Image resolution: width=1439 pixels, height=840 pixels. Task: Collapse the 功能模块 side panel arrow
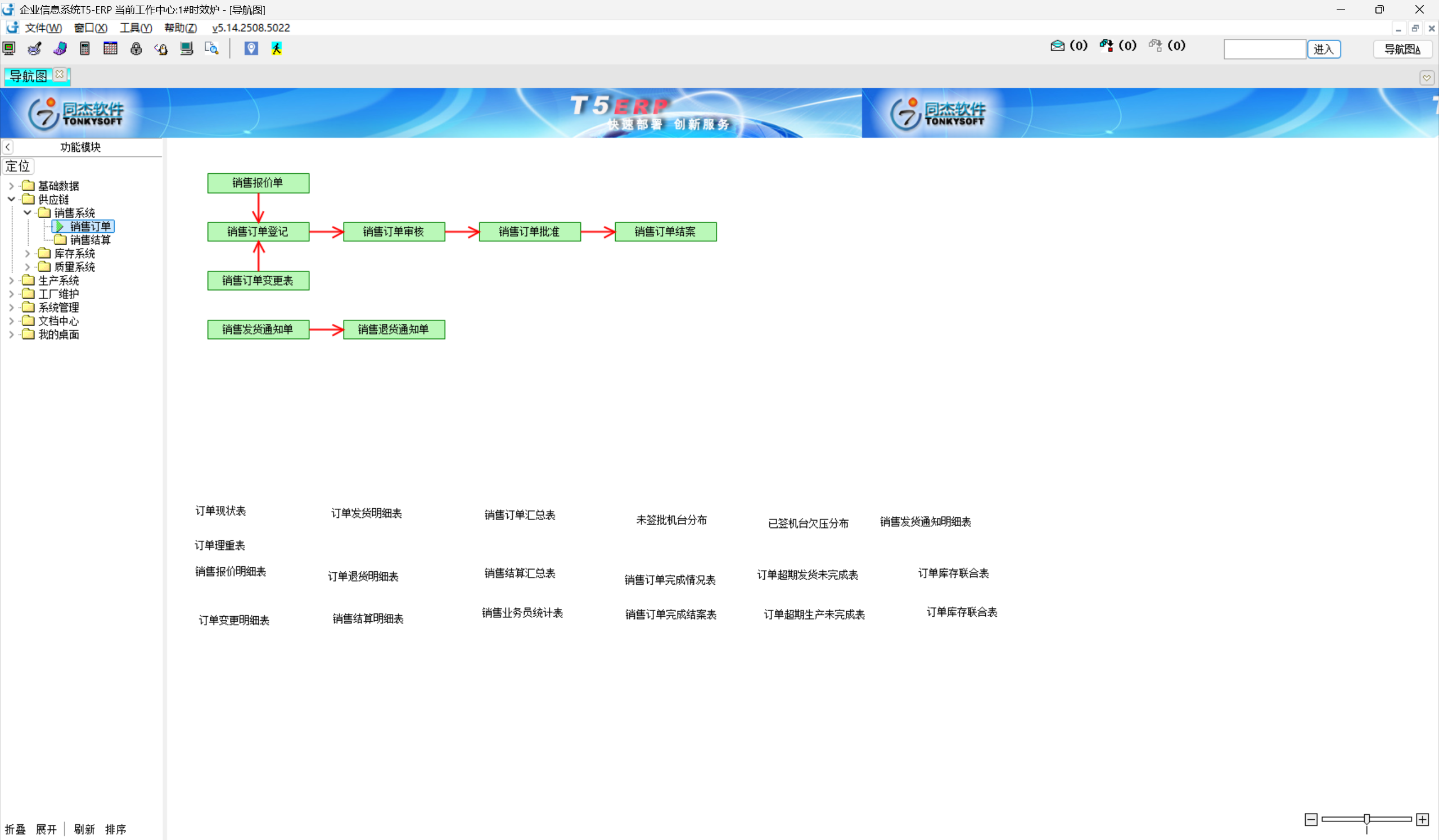click(8, 147)
